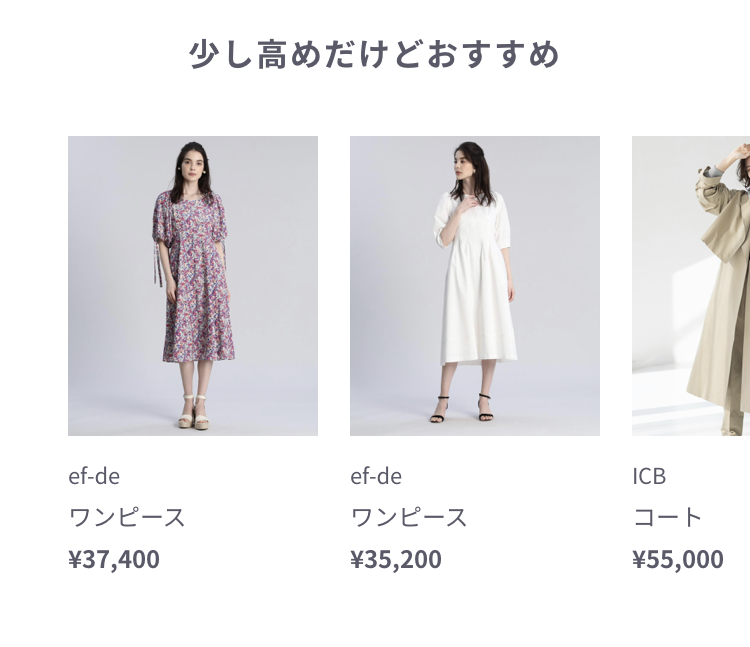
Task: Click the white dress skirt hem
Action: (478, 358)
